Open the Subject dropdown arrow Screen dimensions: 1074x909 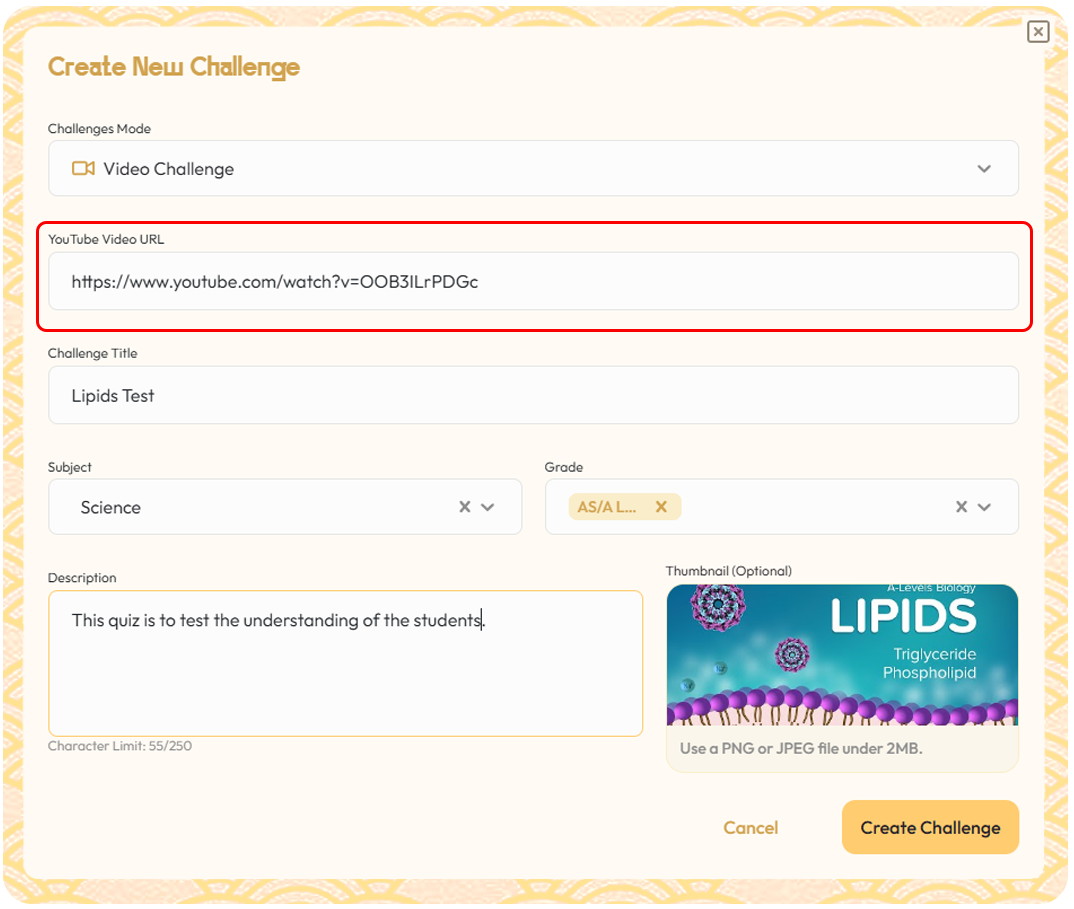(488, 507)
